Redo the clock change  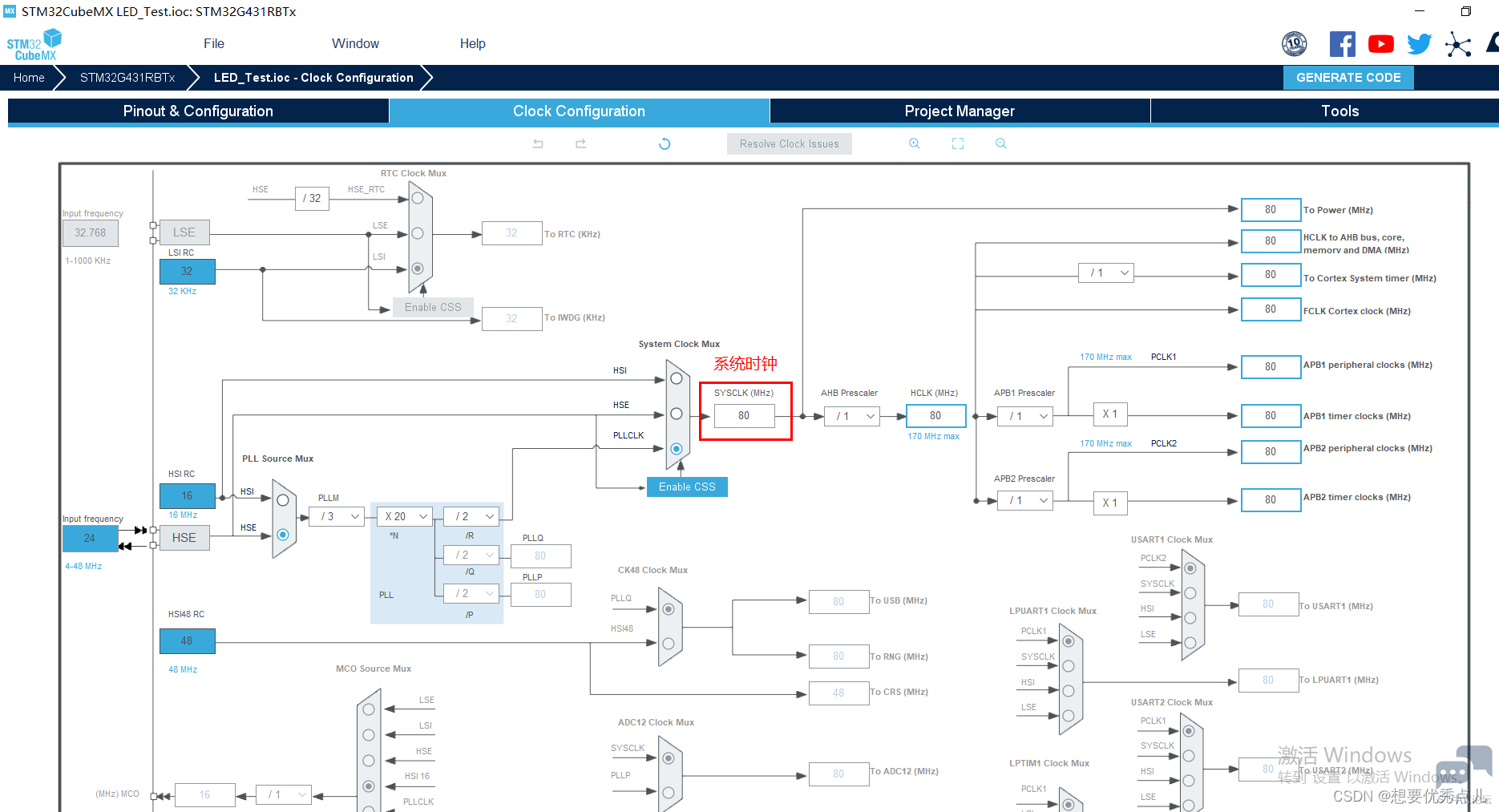tap(581, 143)
